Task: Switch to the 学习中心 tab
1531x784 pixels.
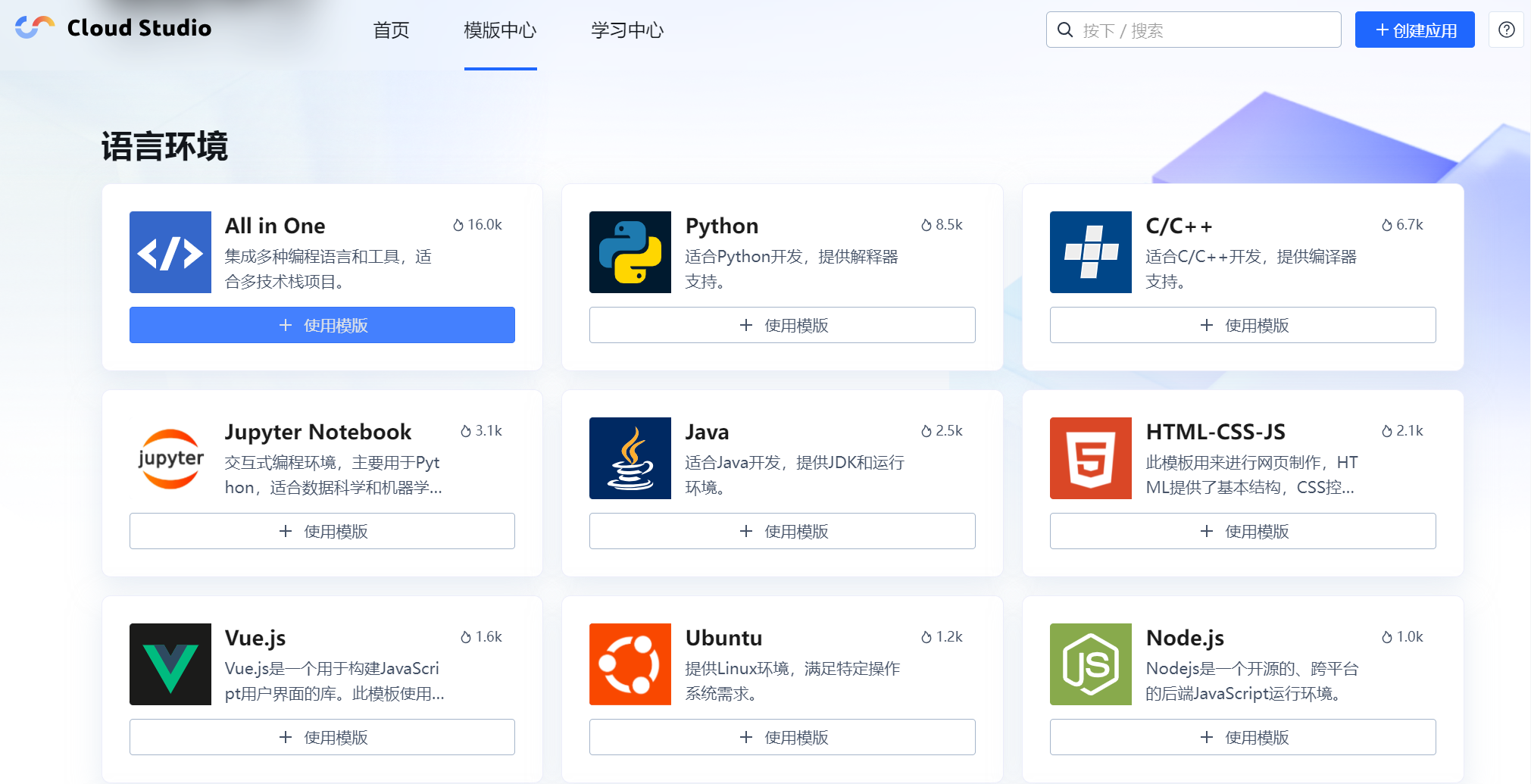Action: pos(626,30)
